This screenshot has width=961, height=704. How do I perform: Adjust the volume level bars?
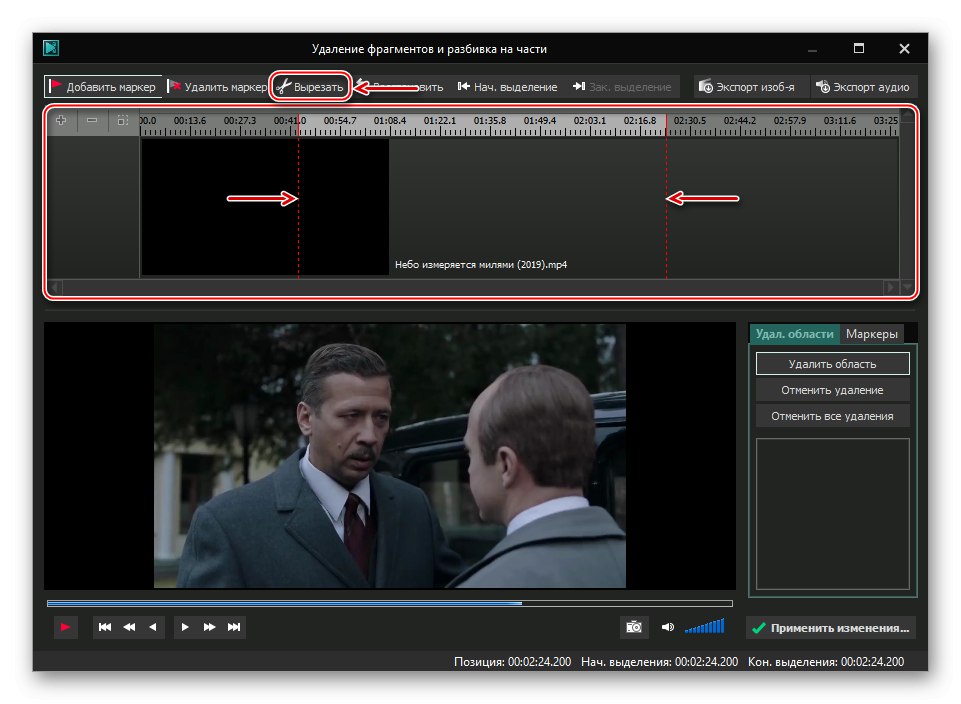click(703, 626)
